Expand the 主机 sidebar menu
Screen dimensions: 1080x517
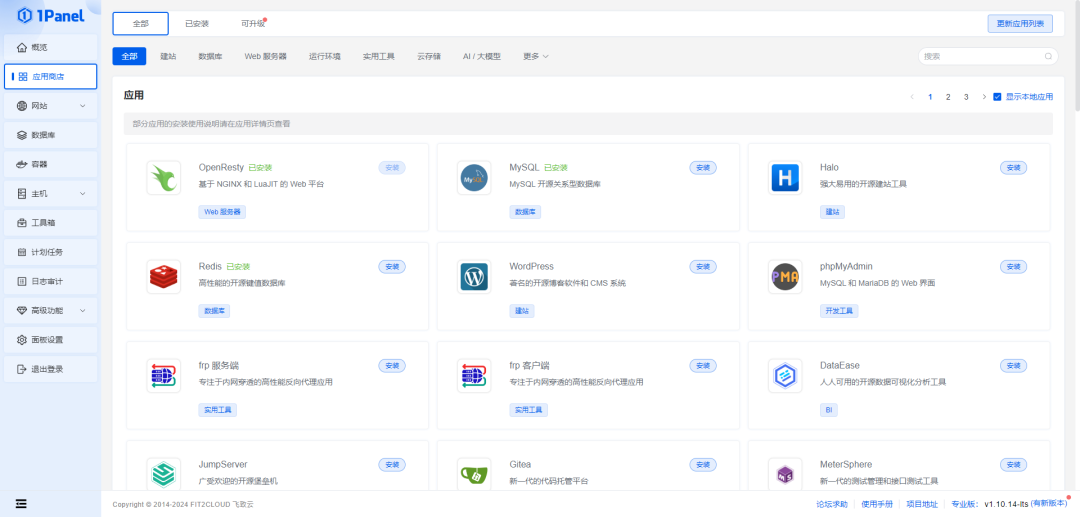[50, 193]
